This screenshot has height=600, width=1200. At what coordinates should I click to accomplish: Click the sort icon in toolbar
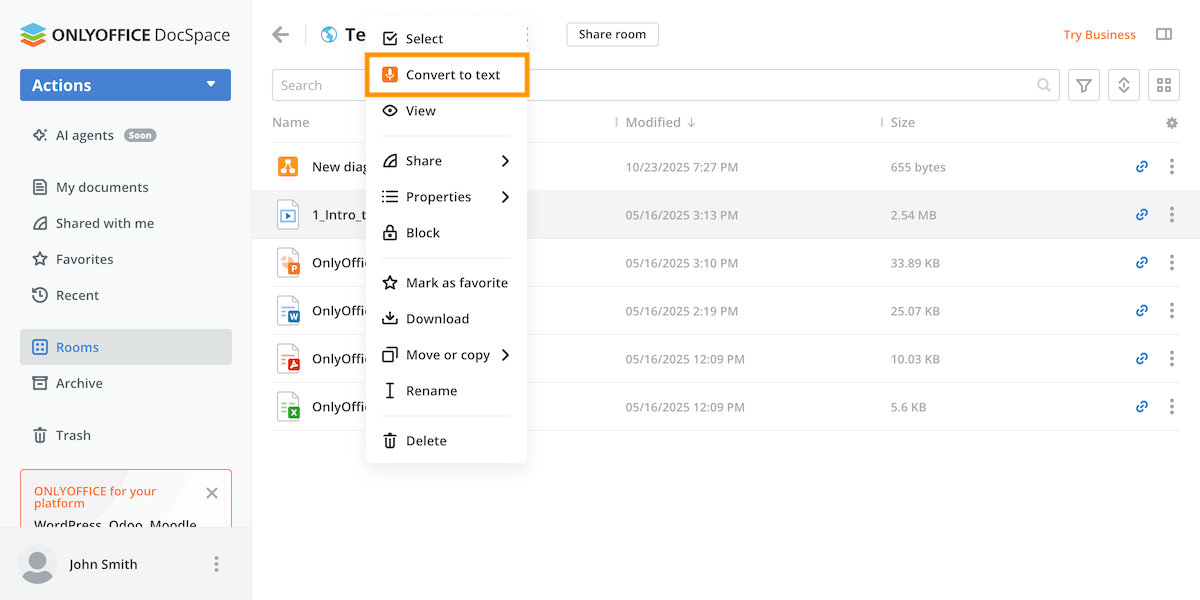(x=1124, y=86)
